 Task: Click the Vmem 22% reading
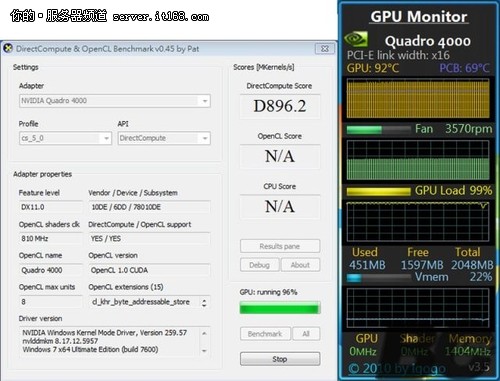[x=453, y=277]
